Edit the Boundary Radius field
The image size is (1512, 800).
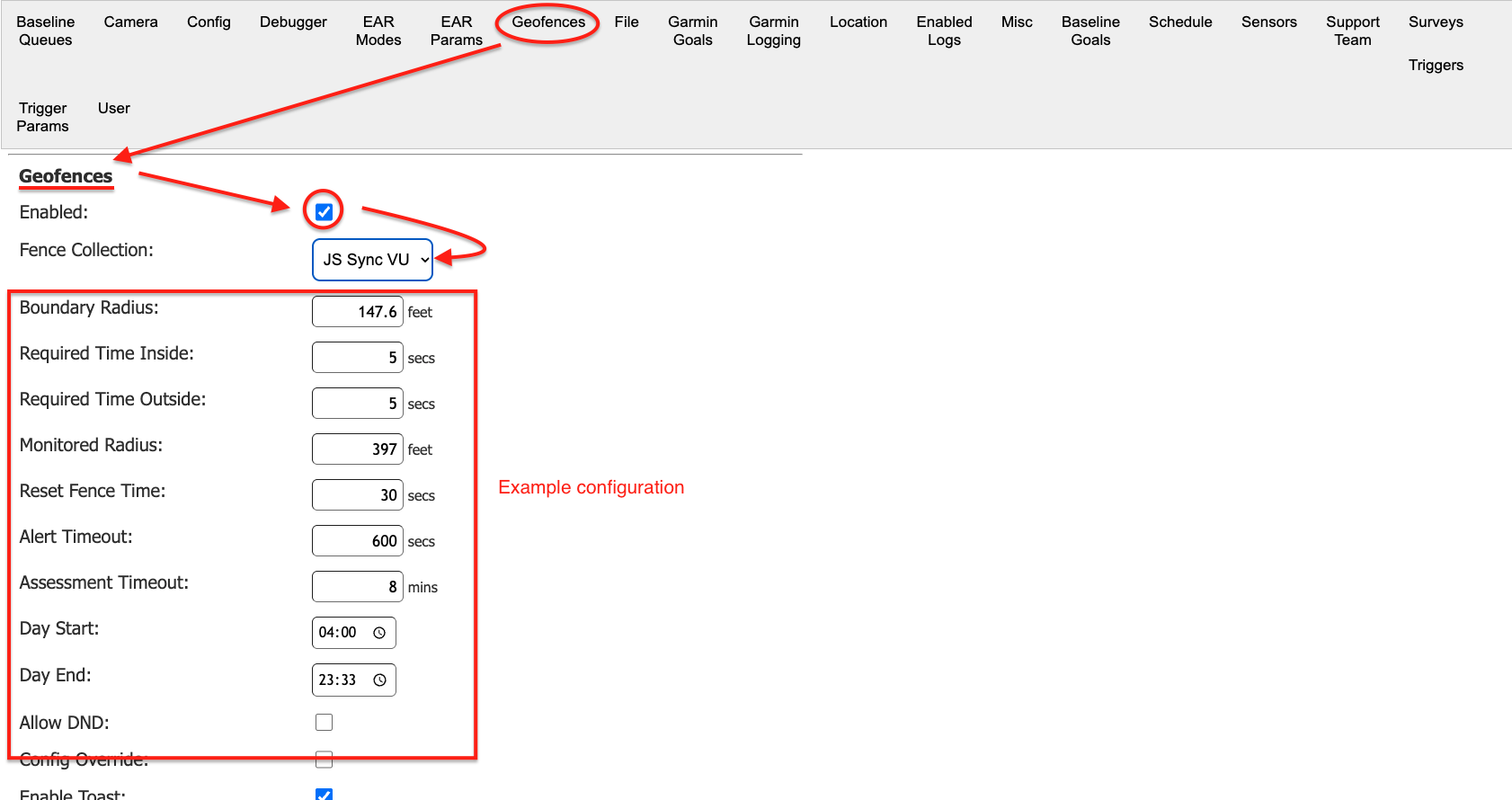(x=358, y=312)
